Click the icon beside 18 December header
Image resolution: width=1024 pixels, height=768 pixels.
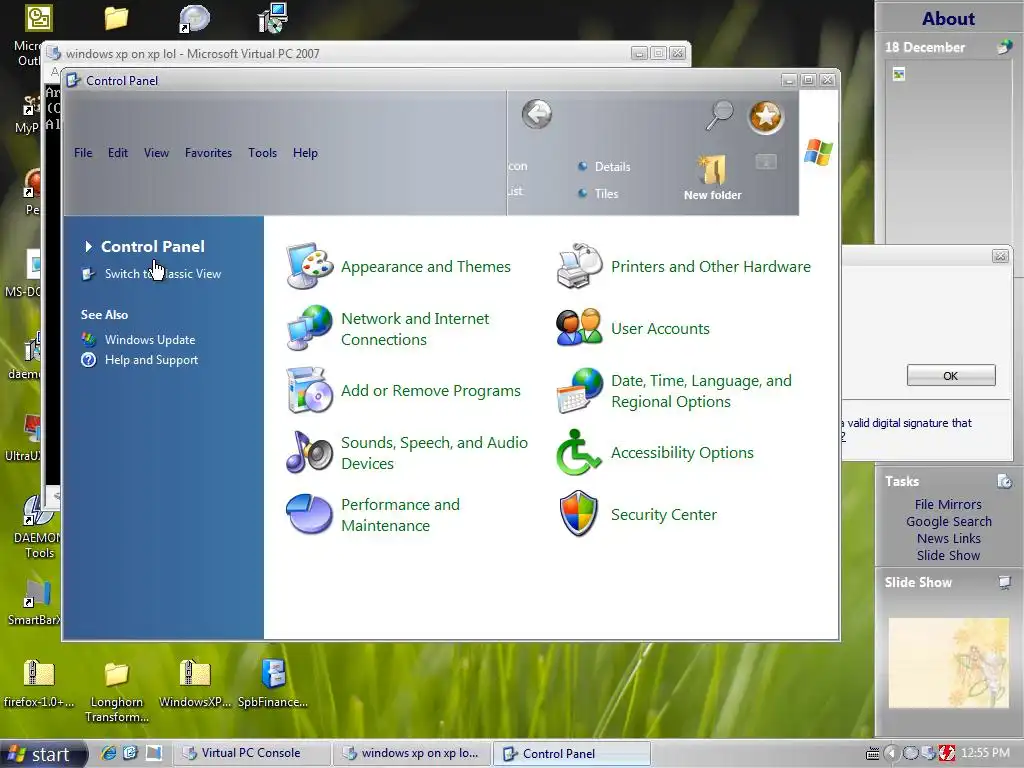1004,47
